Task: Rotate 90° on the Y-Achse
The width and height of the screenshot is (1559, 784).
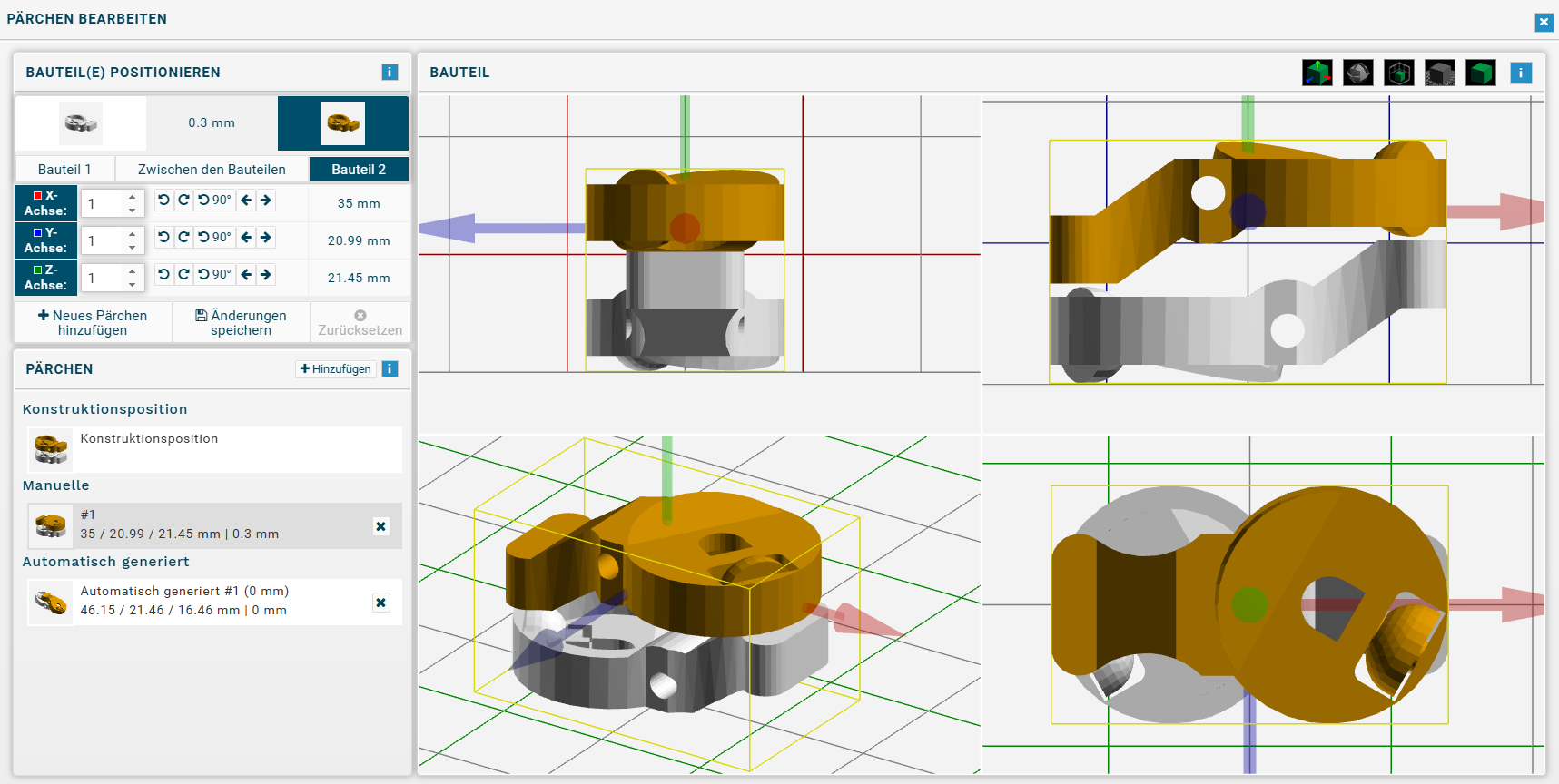Action: pyautogui.click(x=214, y=237)
